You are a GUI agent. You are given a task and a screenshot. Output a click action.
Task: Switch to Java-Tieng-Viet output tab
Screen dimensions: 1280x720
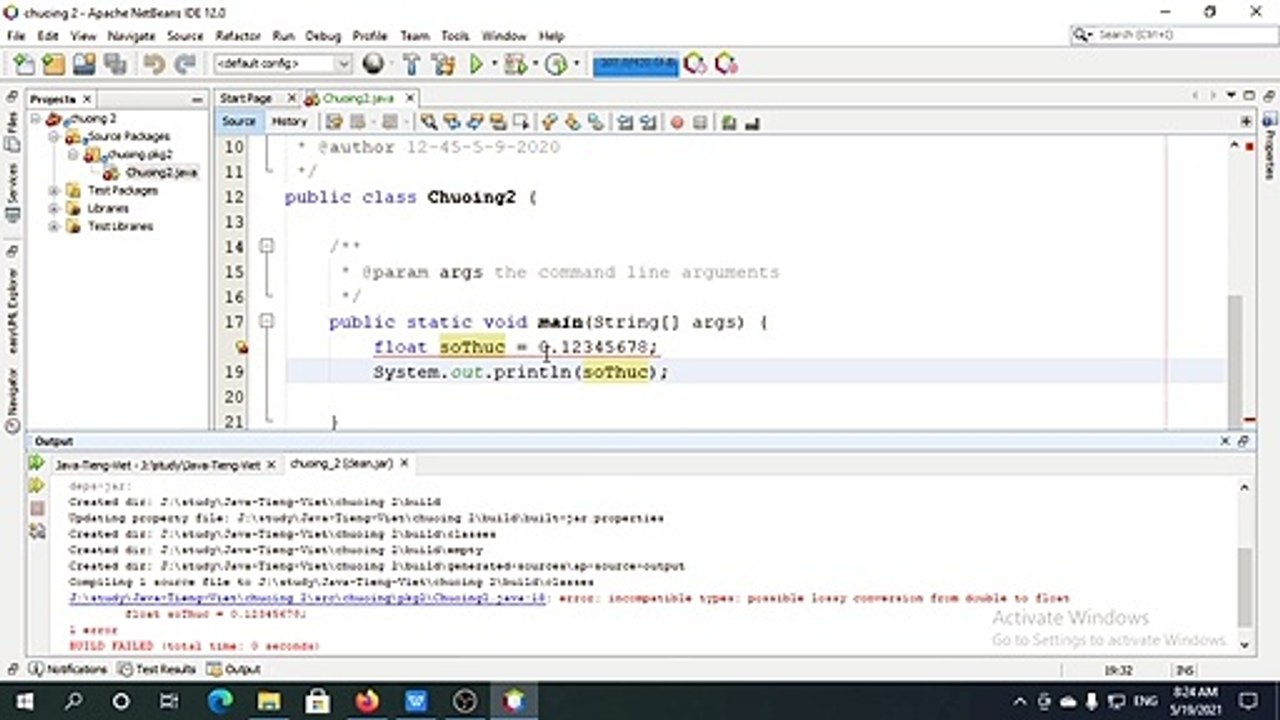click(x=156, y=465)
